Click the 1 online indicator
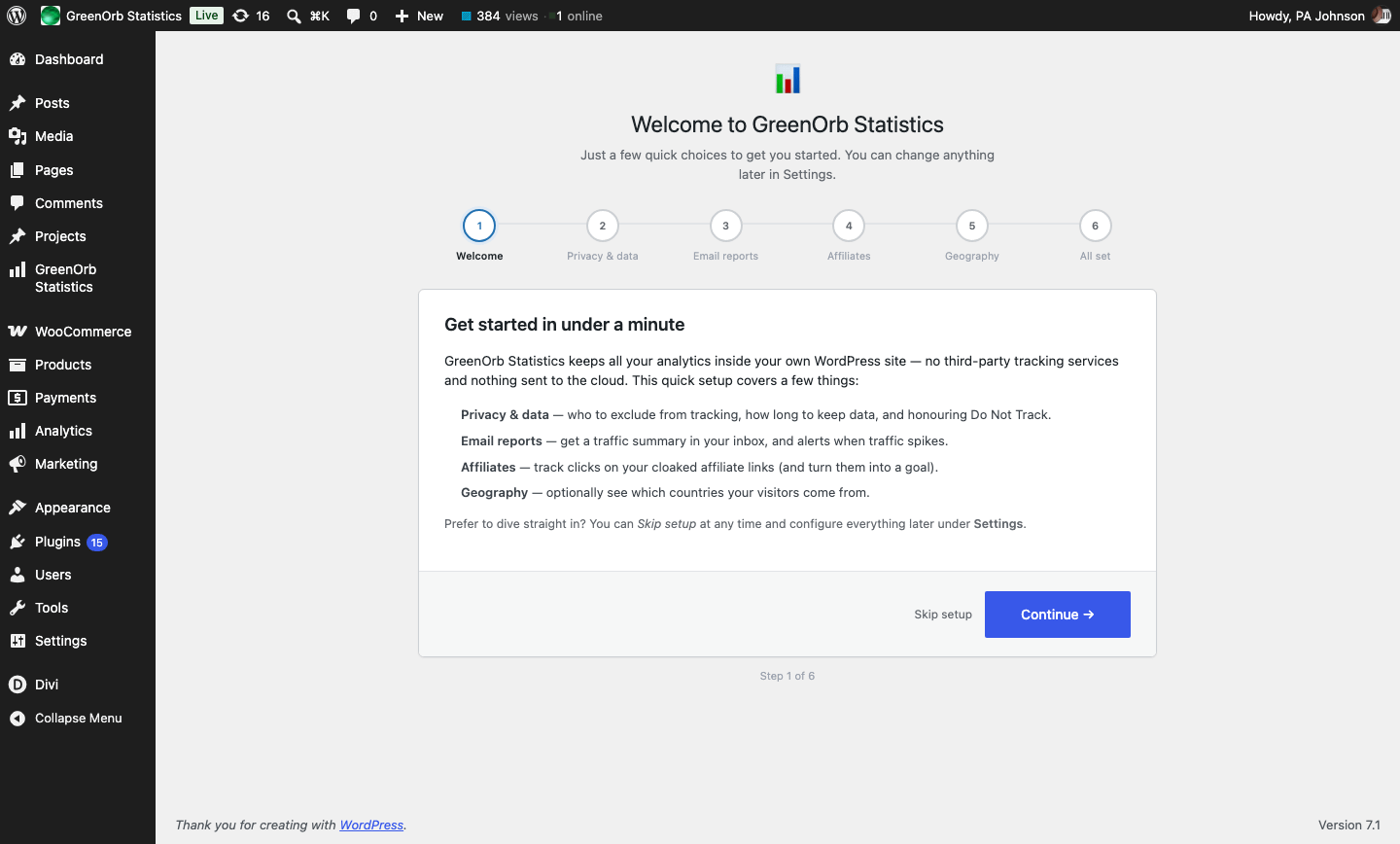The height and width of the screenshot is (844, 1400). pos(577,16)
